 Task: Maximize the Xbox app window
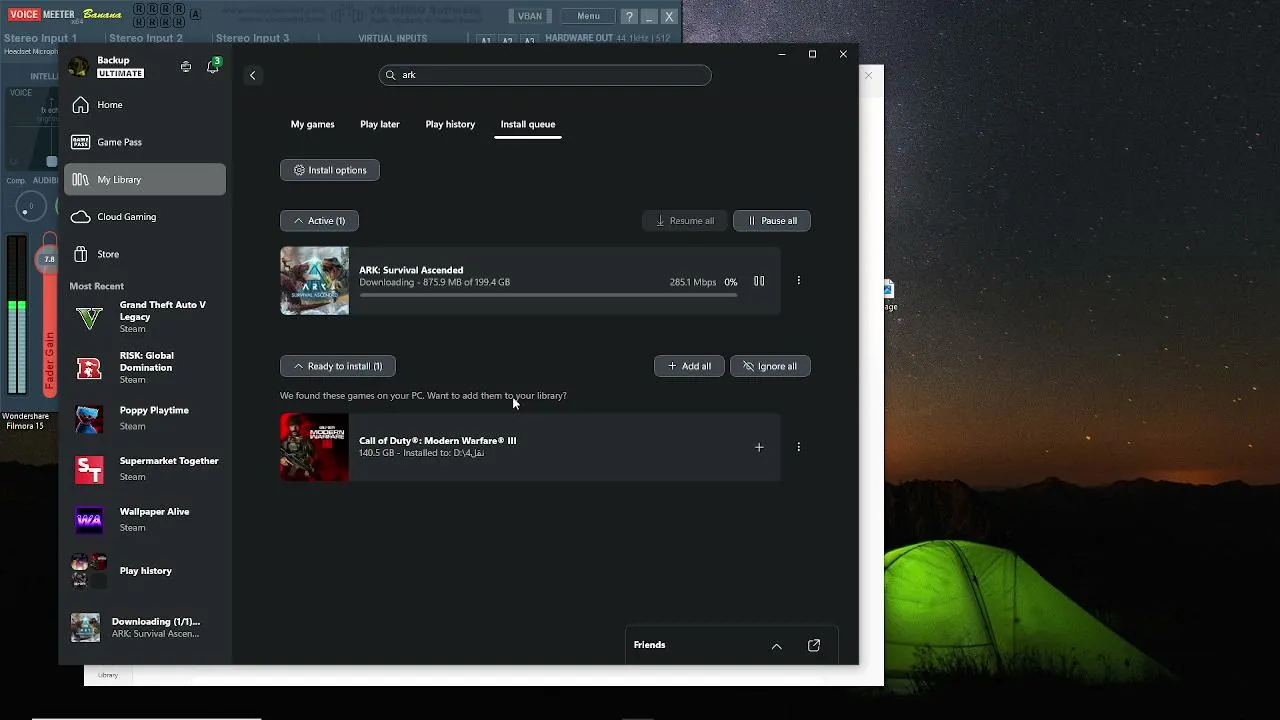[x=813, y=54]
